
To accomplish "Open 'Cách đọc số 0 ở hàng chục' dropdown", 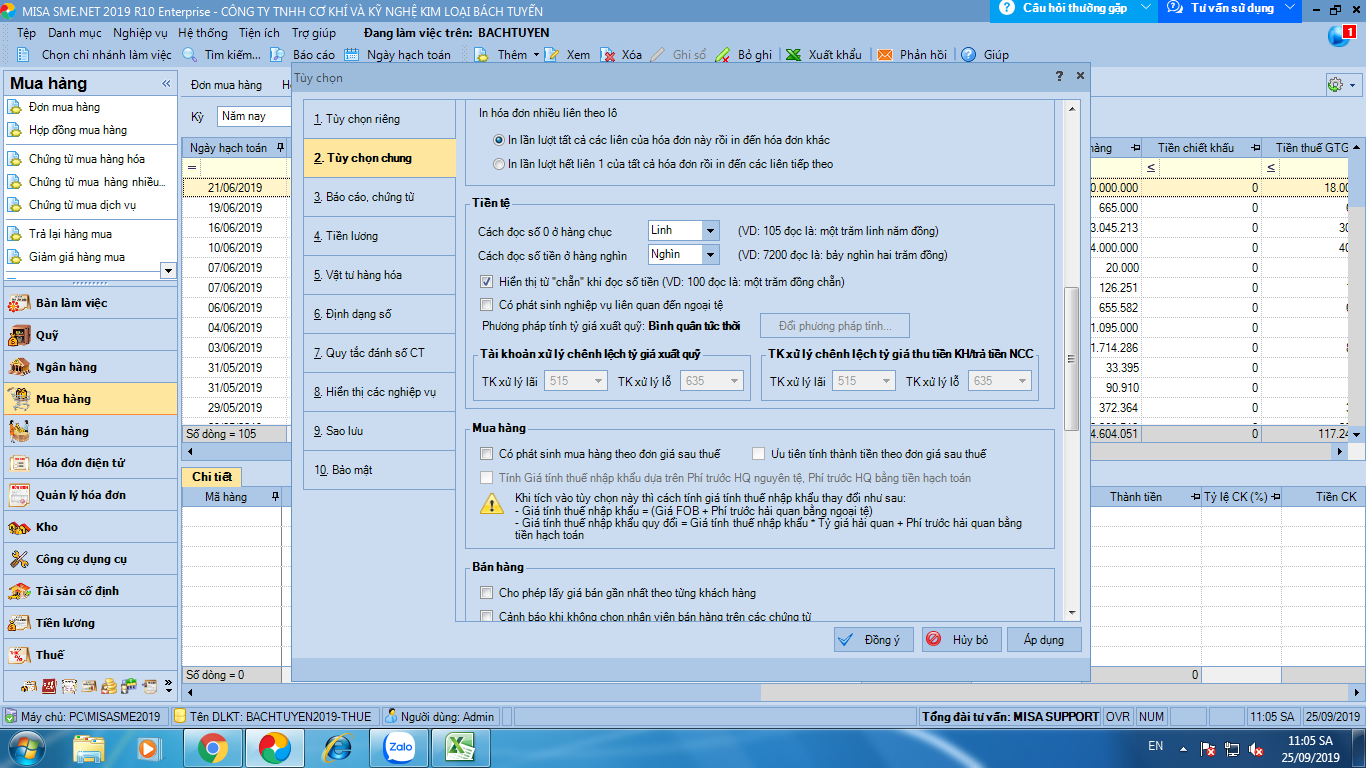I will (x=710, y=232).
